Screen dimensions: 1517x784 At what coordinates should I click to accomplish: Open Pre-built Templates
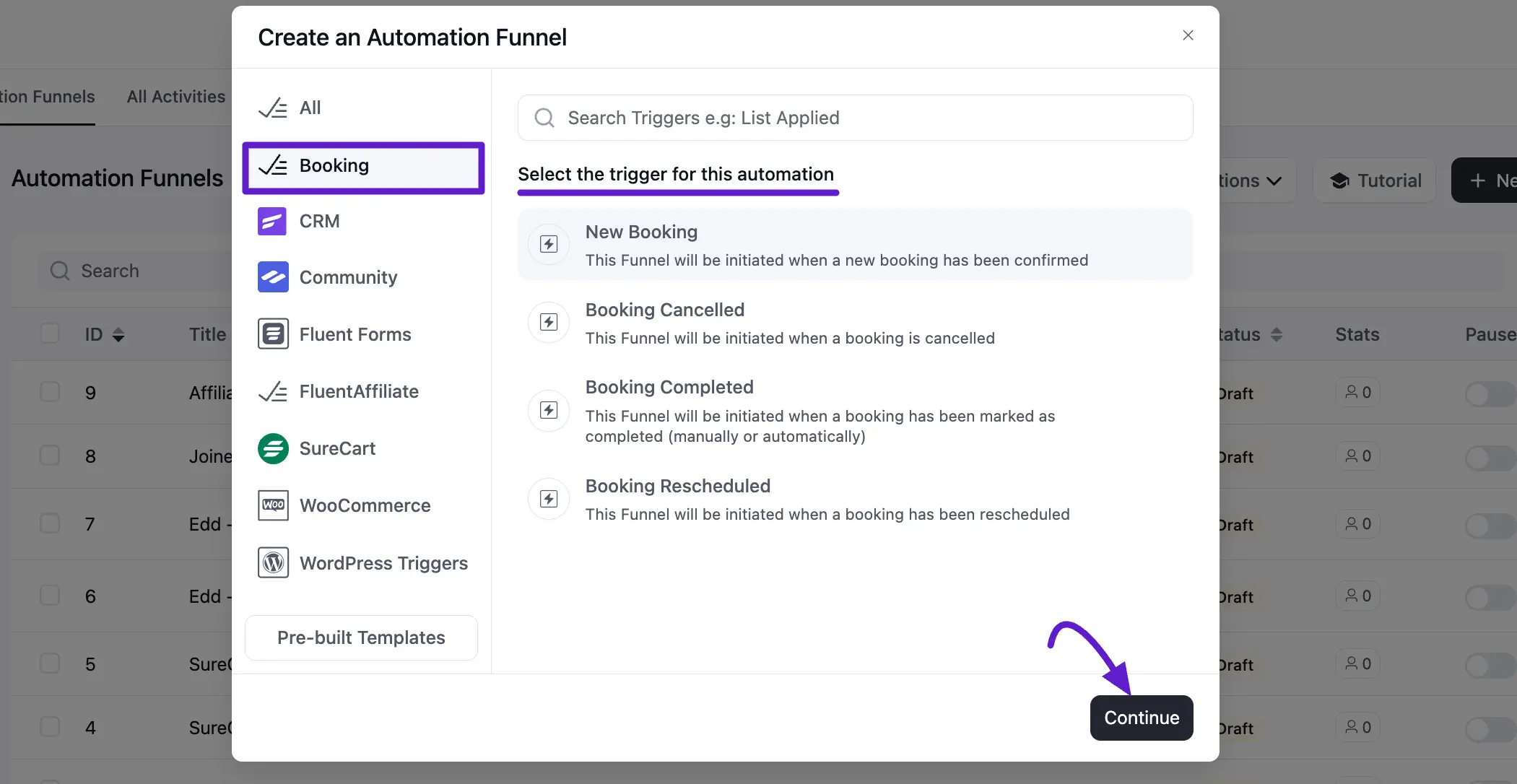tap(361, 637)
